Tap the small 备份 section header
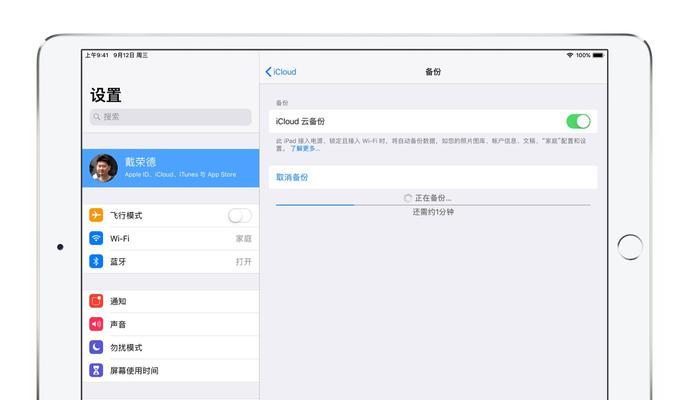The image size is (693, 400). (x=282, y=103)
